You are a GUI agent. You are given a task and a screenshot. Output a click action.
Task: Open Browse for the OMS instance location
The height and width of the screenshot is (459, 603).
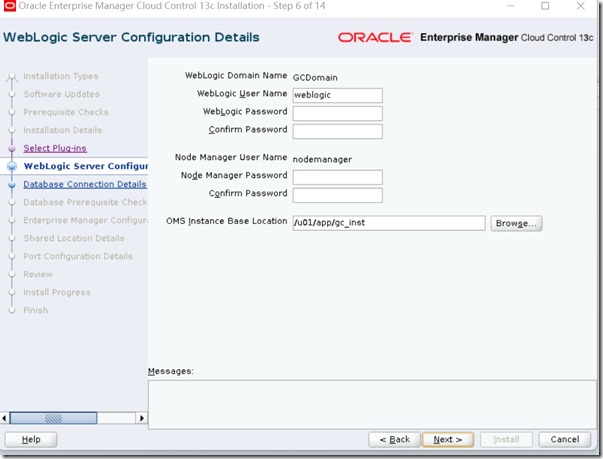pos(516,223)
